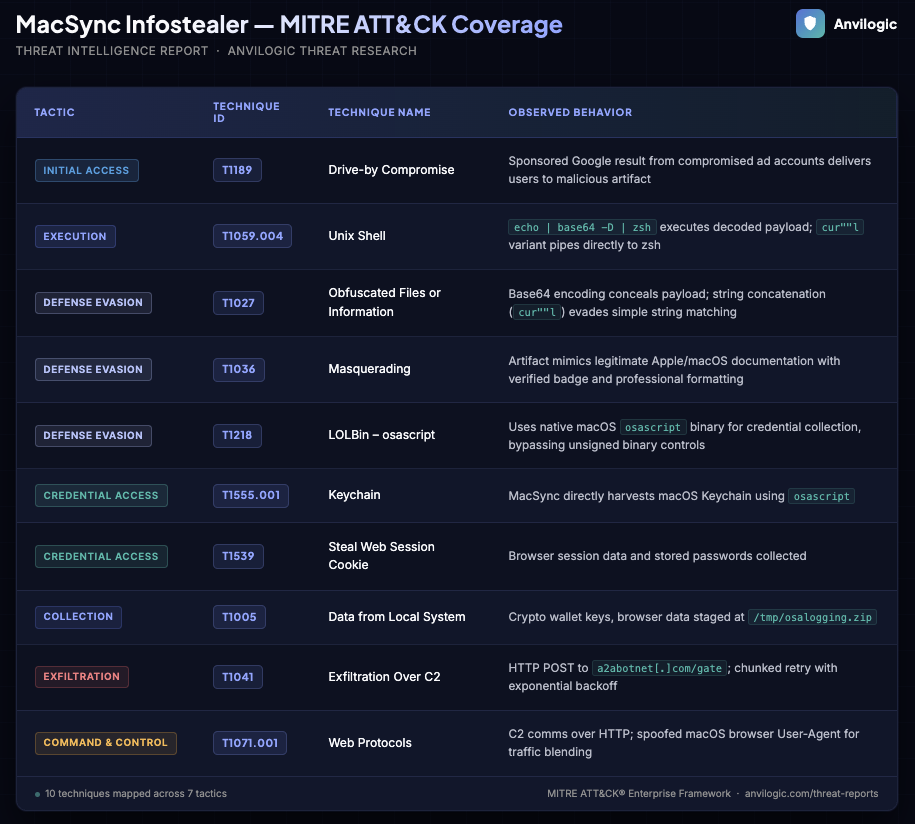Click the EXECUTION tactic badge

point(75,236)
